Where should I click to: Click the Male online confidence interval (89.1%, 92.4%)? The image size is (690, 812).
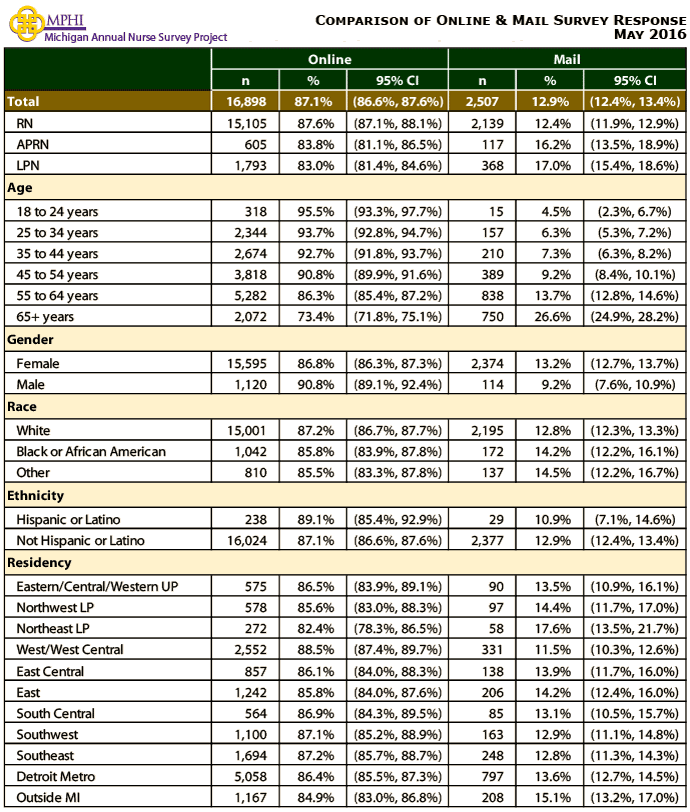(x=398, y=385)
